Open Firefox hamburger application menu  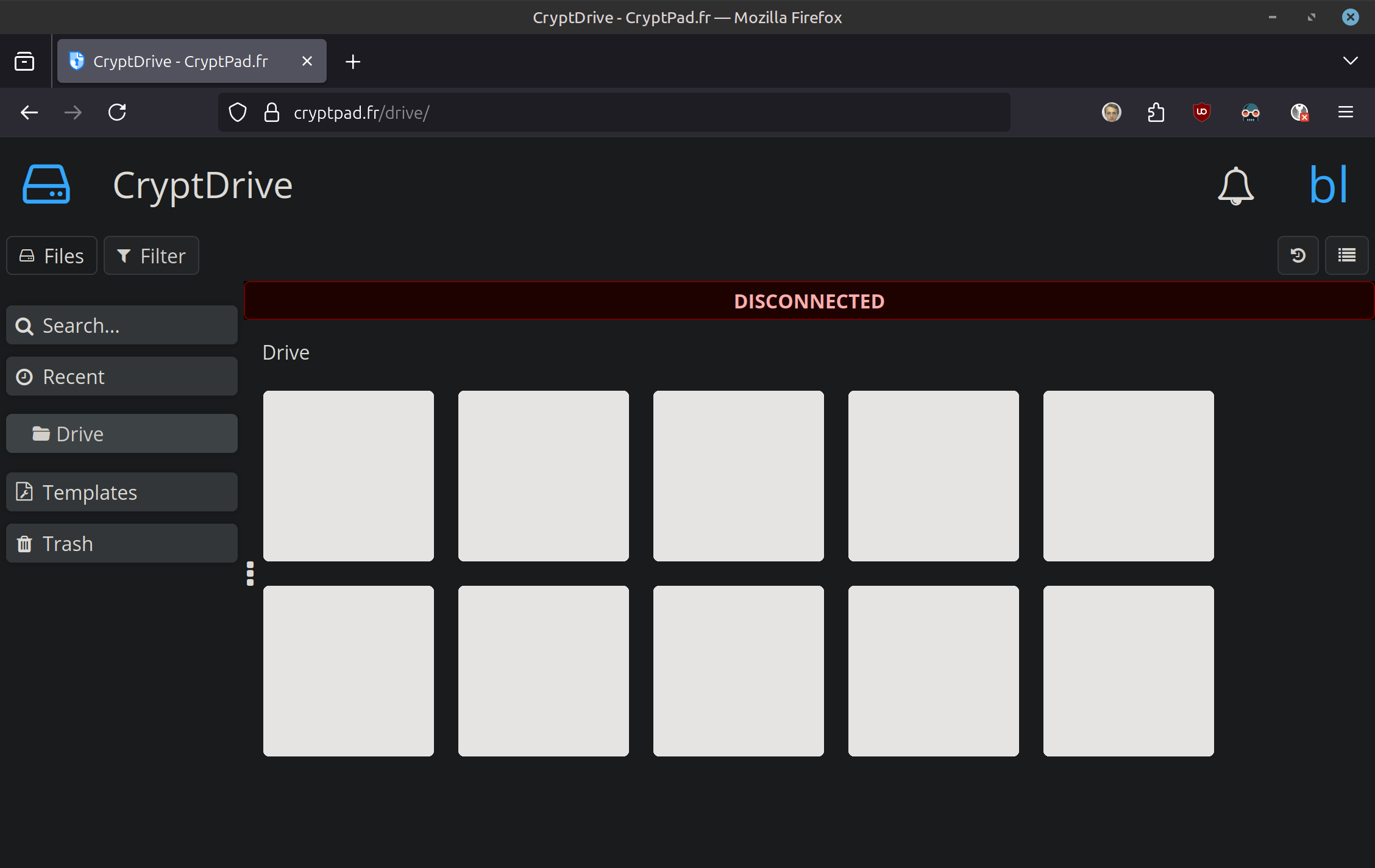point(1346,113)
